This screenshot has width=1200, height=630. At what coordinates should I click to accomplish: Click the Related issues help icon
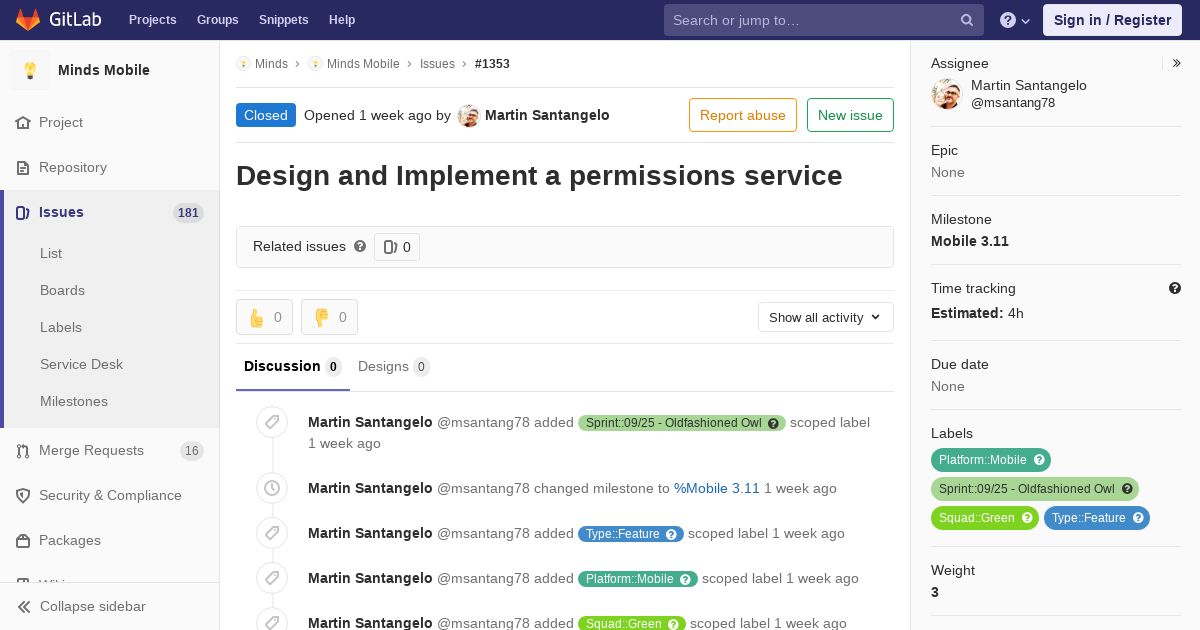click(360, 246)
